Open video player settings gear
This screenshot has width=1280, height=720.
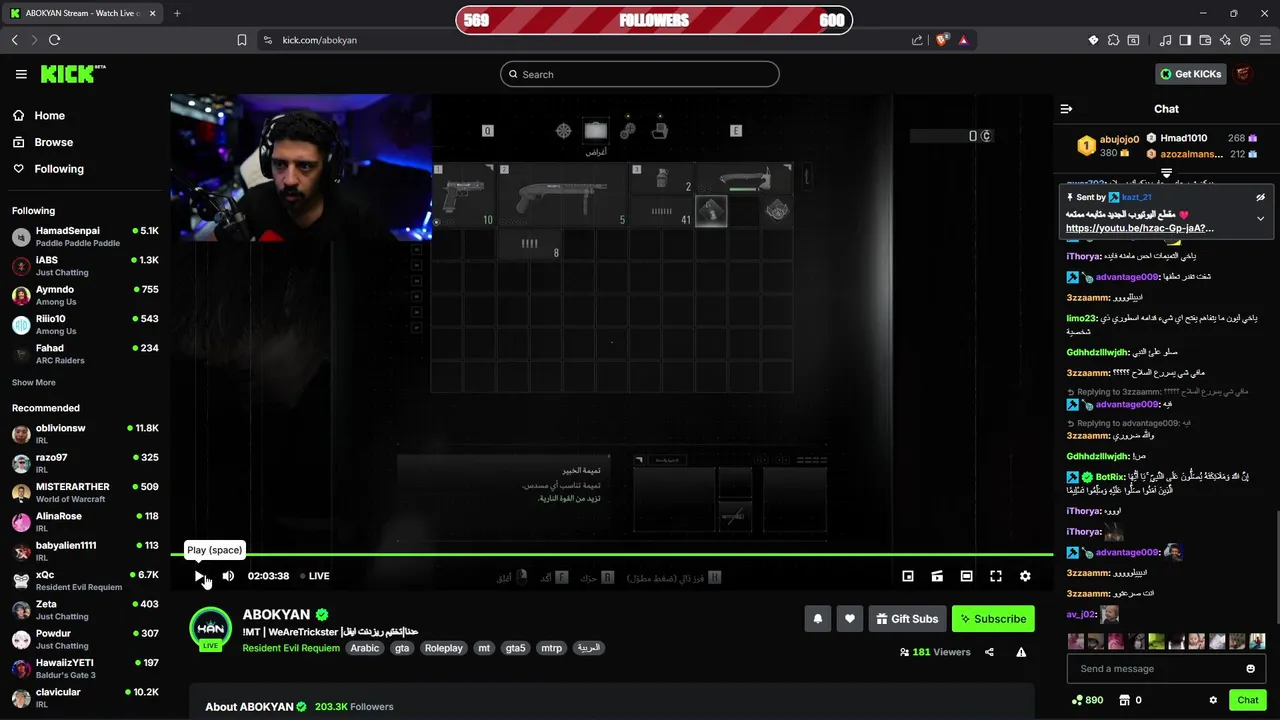1025,576
